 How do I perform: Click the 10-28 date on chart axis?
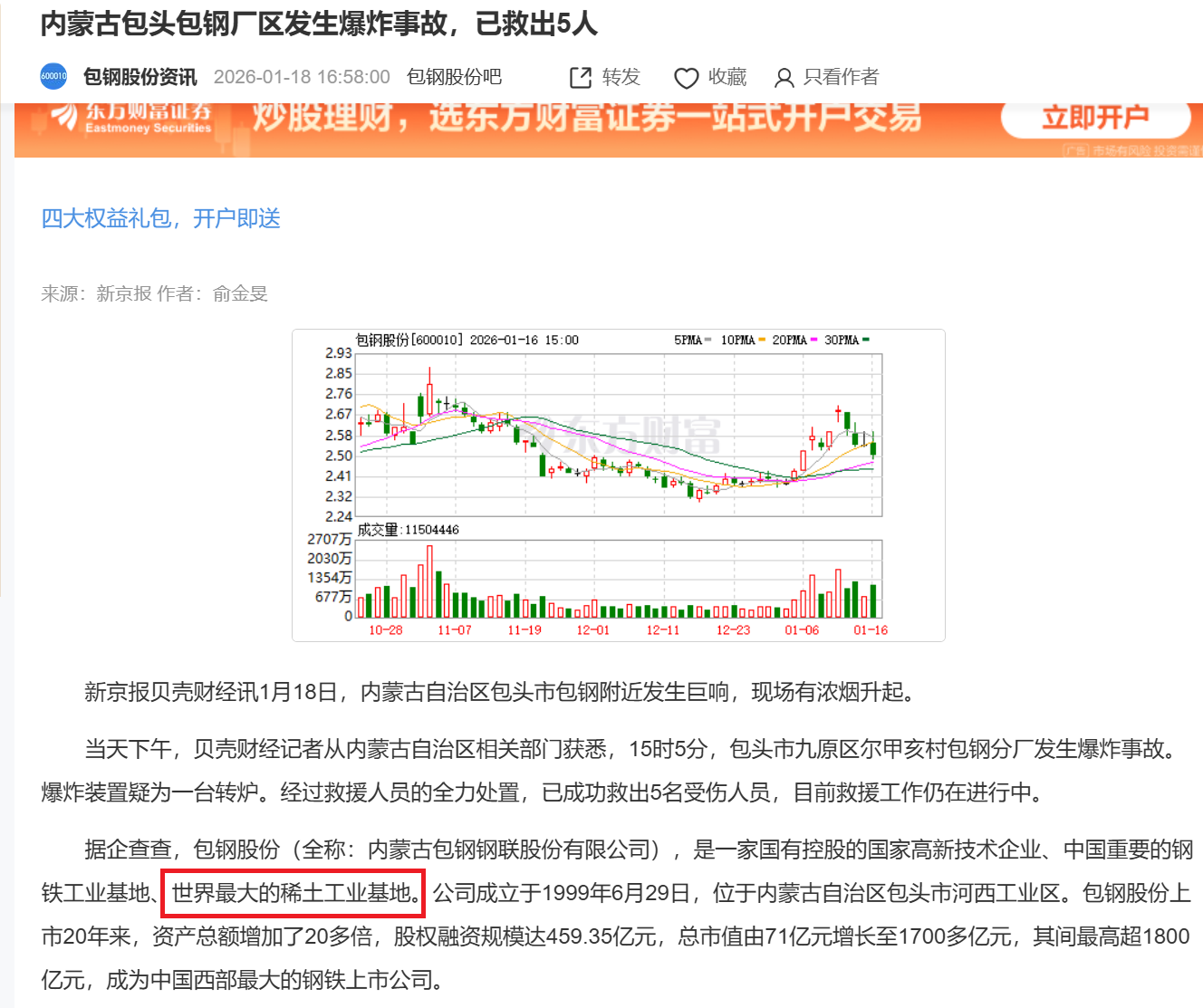click(386, 629)
